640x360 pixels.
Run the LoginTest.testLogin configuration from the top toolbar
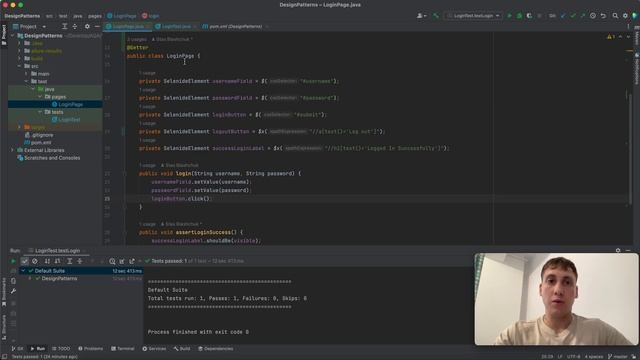click(x=509, y=16)
